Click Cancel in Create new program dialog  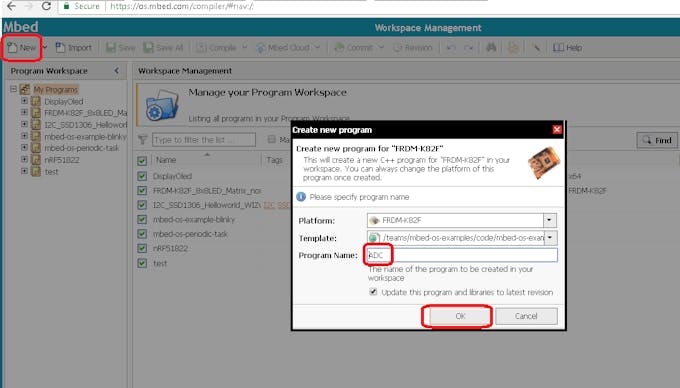click(x=526, y=316)
